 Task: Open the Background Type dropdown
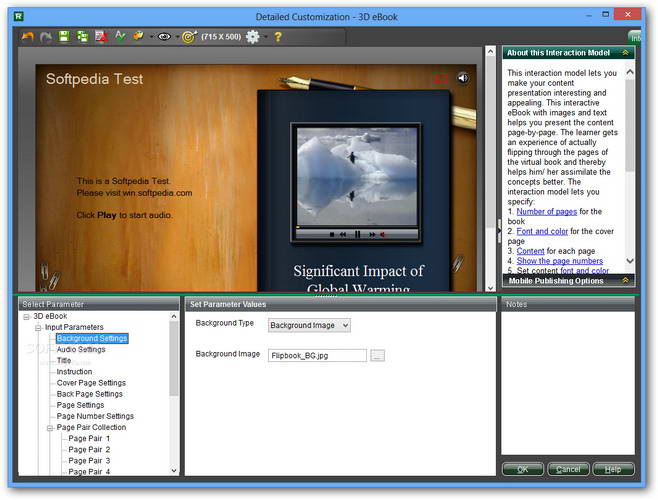point(309,325)
